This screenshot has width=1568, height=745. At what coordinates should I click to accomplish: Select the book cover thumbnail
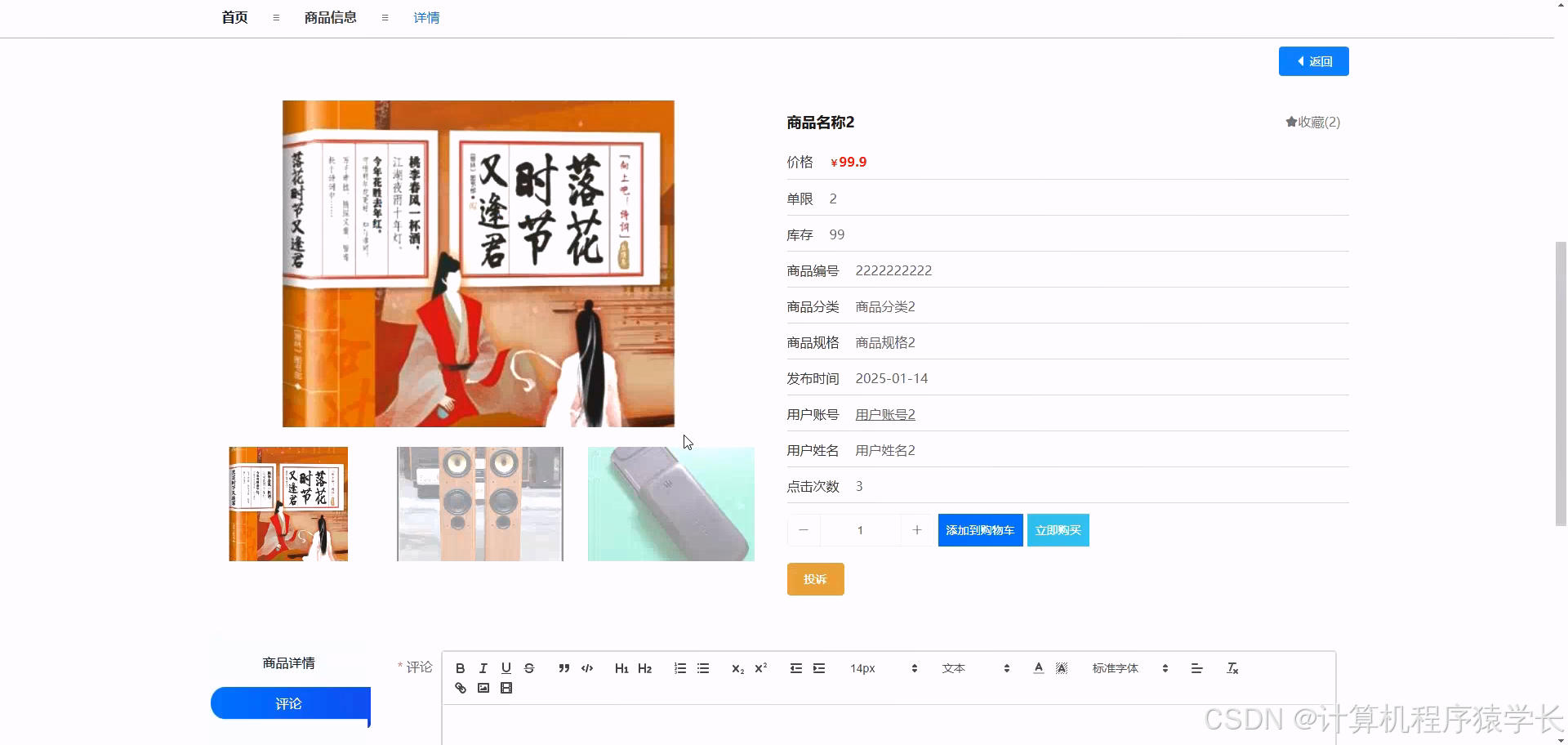click(288, 504)
